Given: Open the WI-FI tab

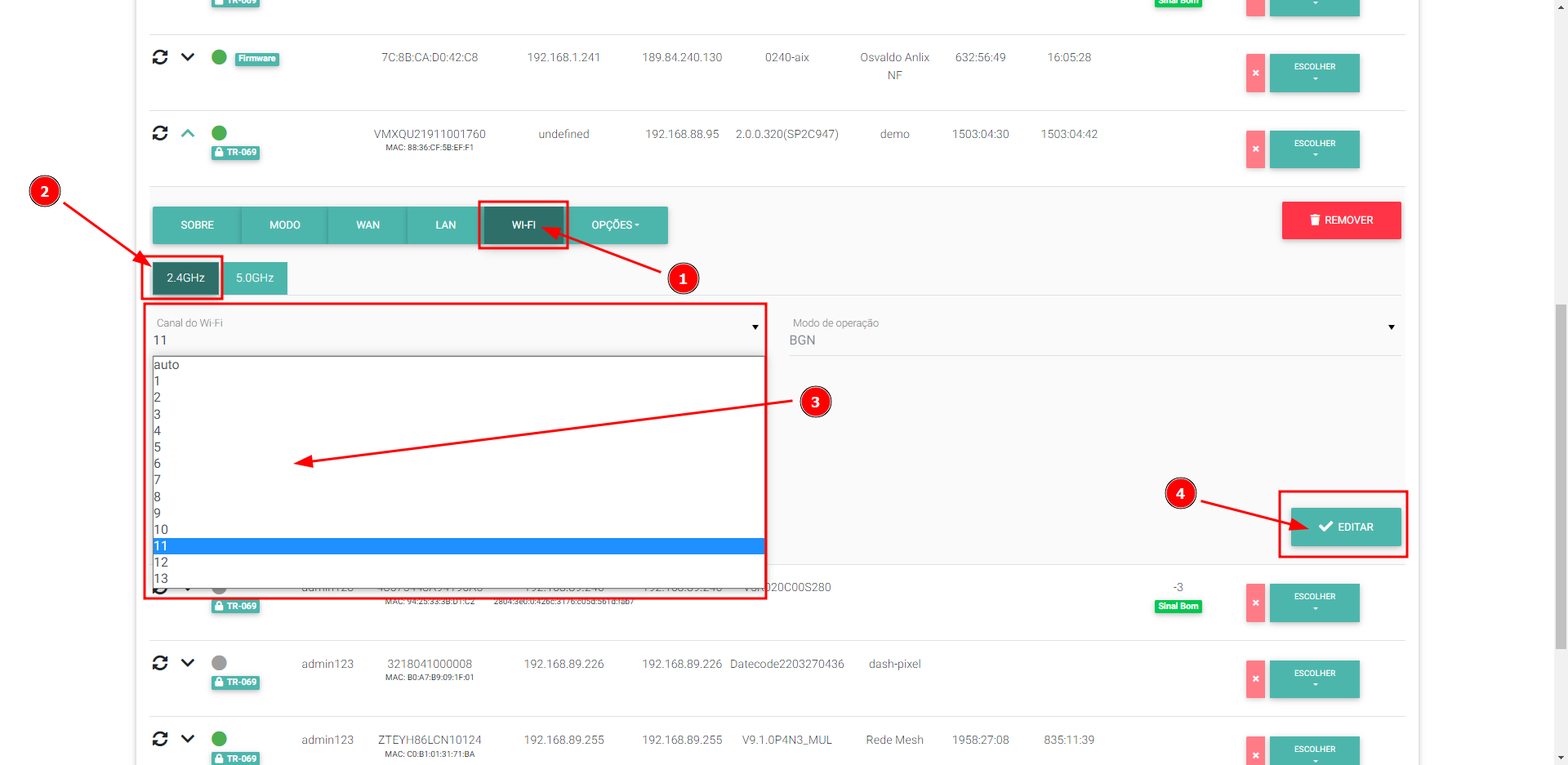Looking at the screenshot, I should tap(523, 225).
